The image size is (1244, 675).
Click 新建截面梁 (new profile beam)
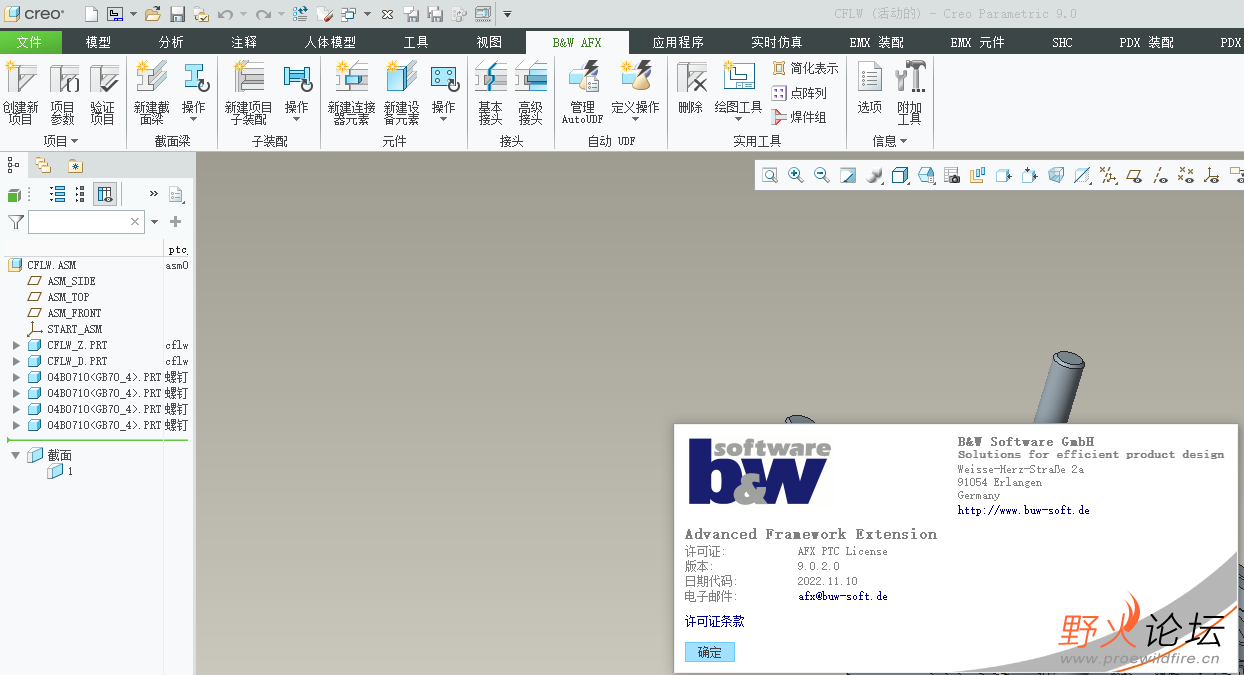[152, 93]
